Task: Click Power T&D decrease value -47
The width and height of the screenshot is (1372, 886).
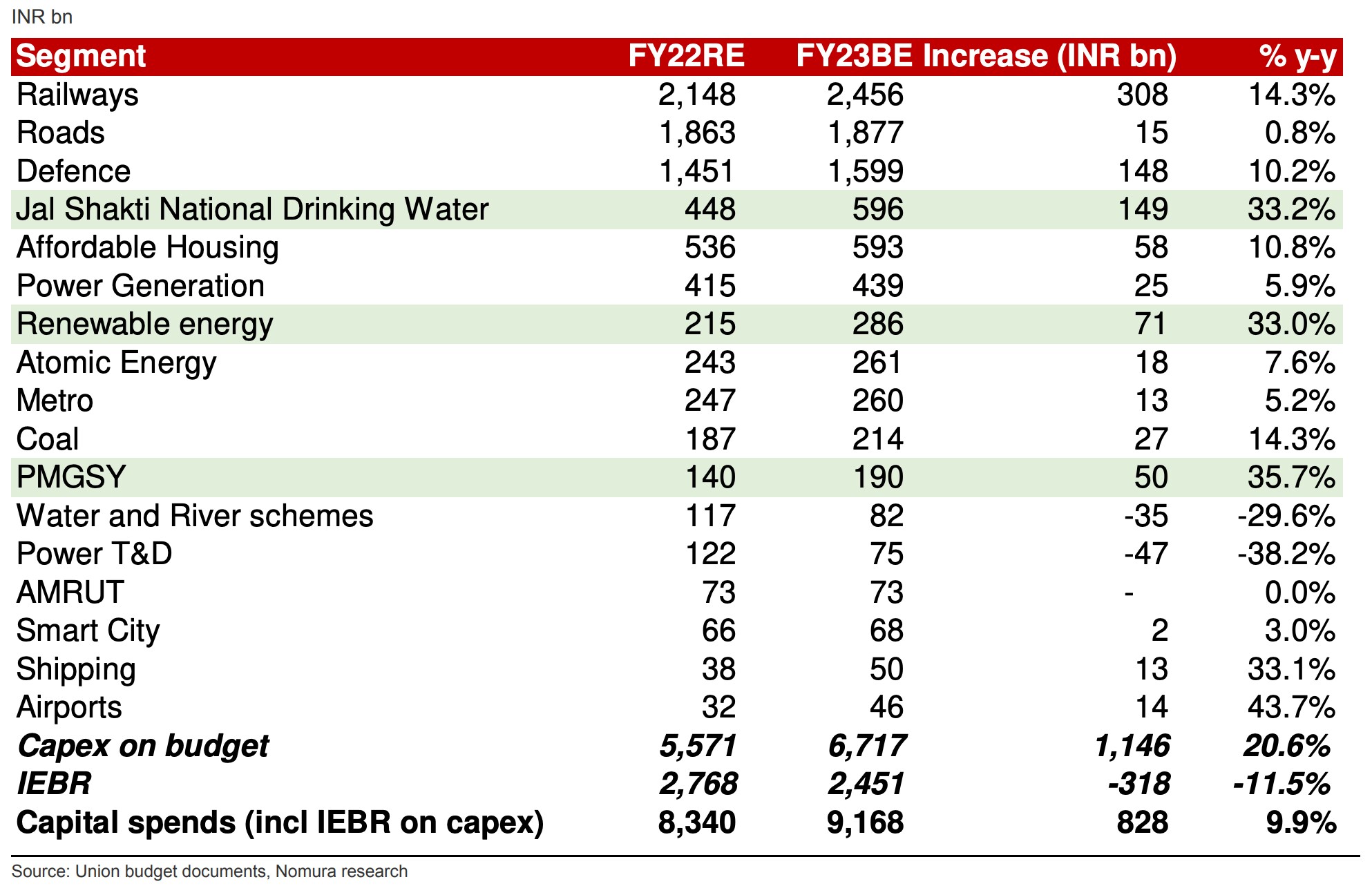Action: pyautogui.click(x=1145, y=554)
